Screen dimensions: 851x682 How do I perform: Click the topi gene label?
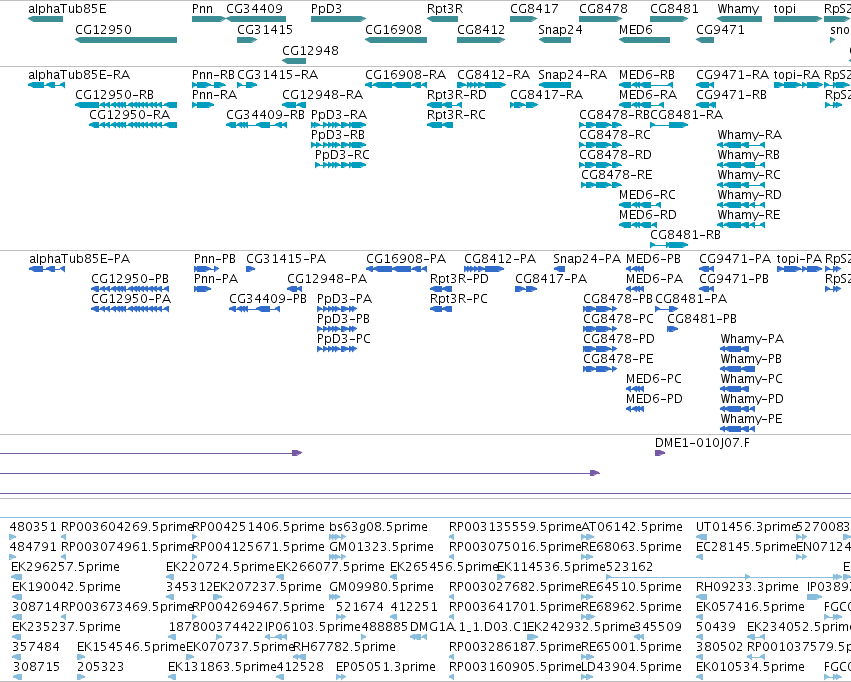tap(785, 9)
